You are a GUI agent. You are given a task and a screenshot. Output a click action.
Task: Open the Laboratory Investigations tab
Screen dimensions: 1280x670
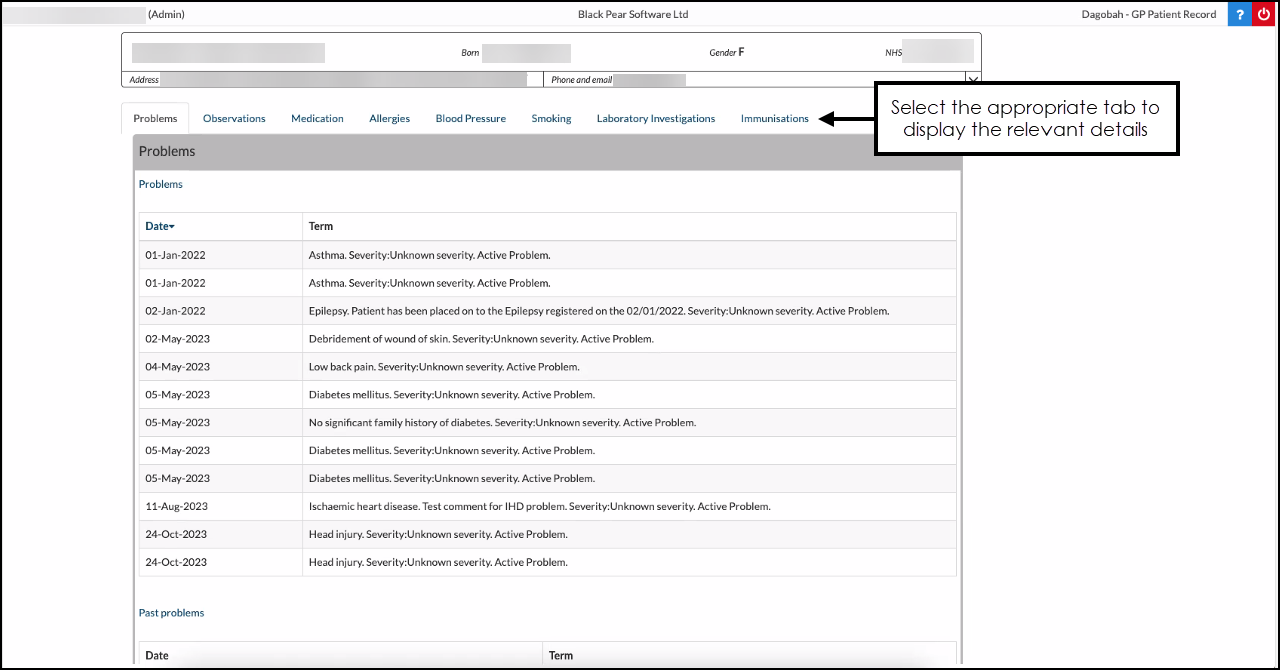tap(656, 118)
